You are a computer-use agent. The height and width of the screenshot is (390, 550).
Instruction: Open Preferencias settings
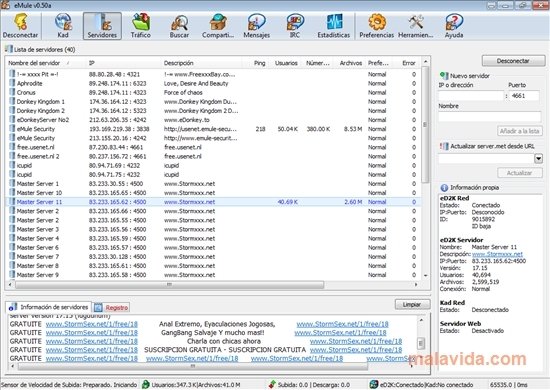point(377,26)
